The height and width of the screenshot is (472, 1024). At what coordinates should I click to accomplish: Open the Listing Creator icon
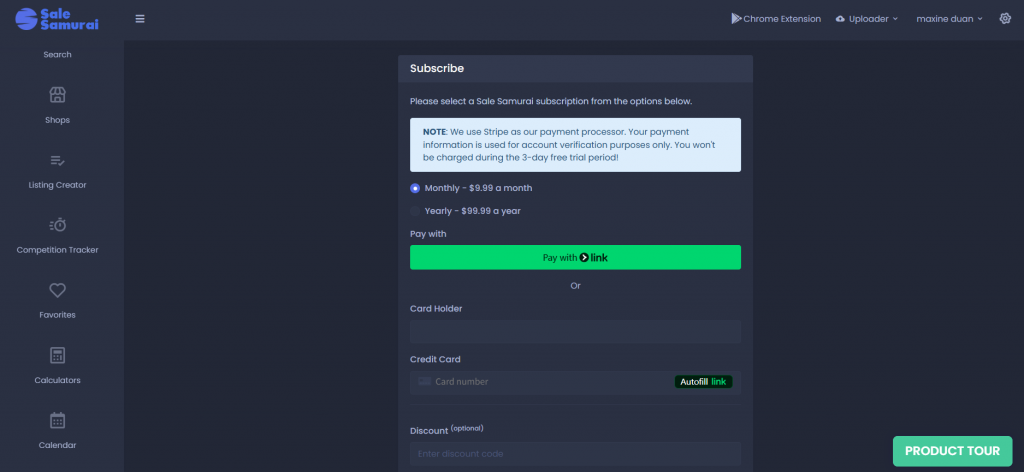pos(57,160)
